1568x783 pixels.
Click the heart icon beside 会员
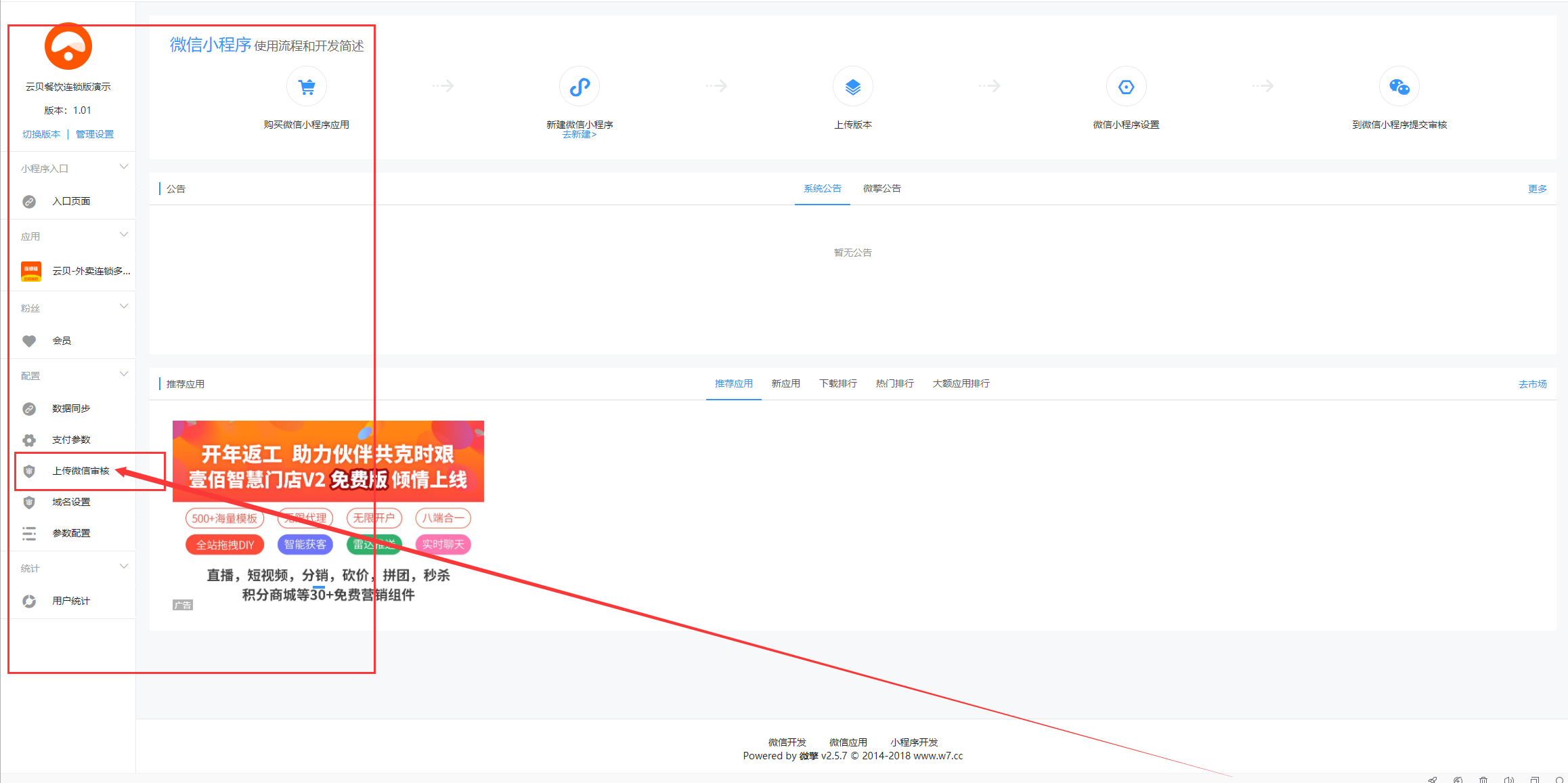tap(29, 341)
